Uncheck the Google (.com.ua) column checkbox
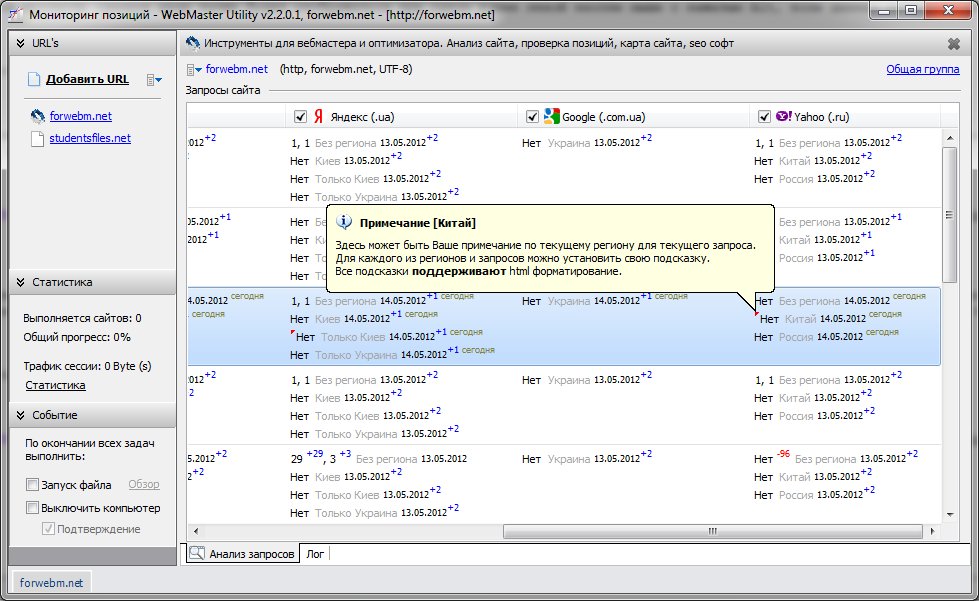 tap(532, 117)
